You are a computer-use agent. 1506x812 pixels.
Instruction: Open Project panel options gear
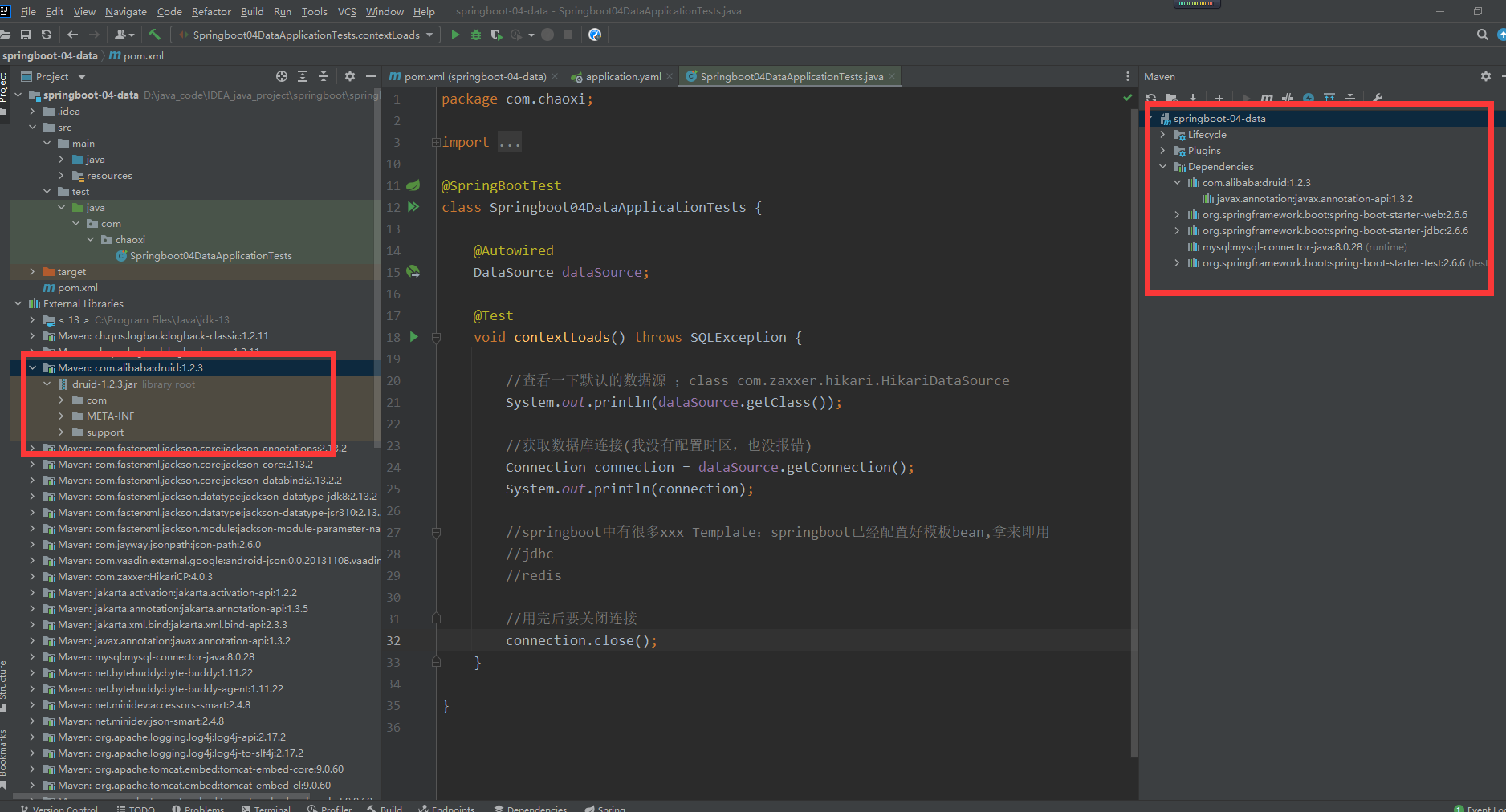349,76
